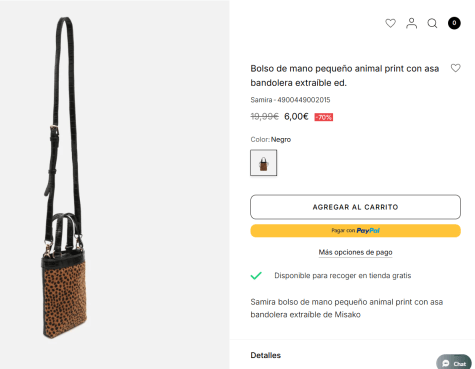The width and height of the screenshot is (475, 369).
Task: Click the Disponible para recoger en tienda text
Action: (x=343, y=276)
